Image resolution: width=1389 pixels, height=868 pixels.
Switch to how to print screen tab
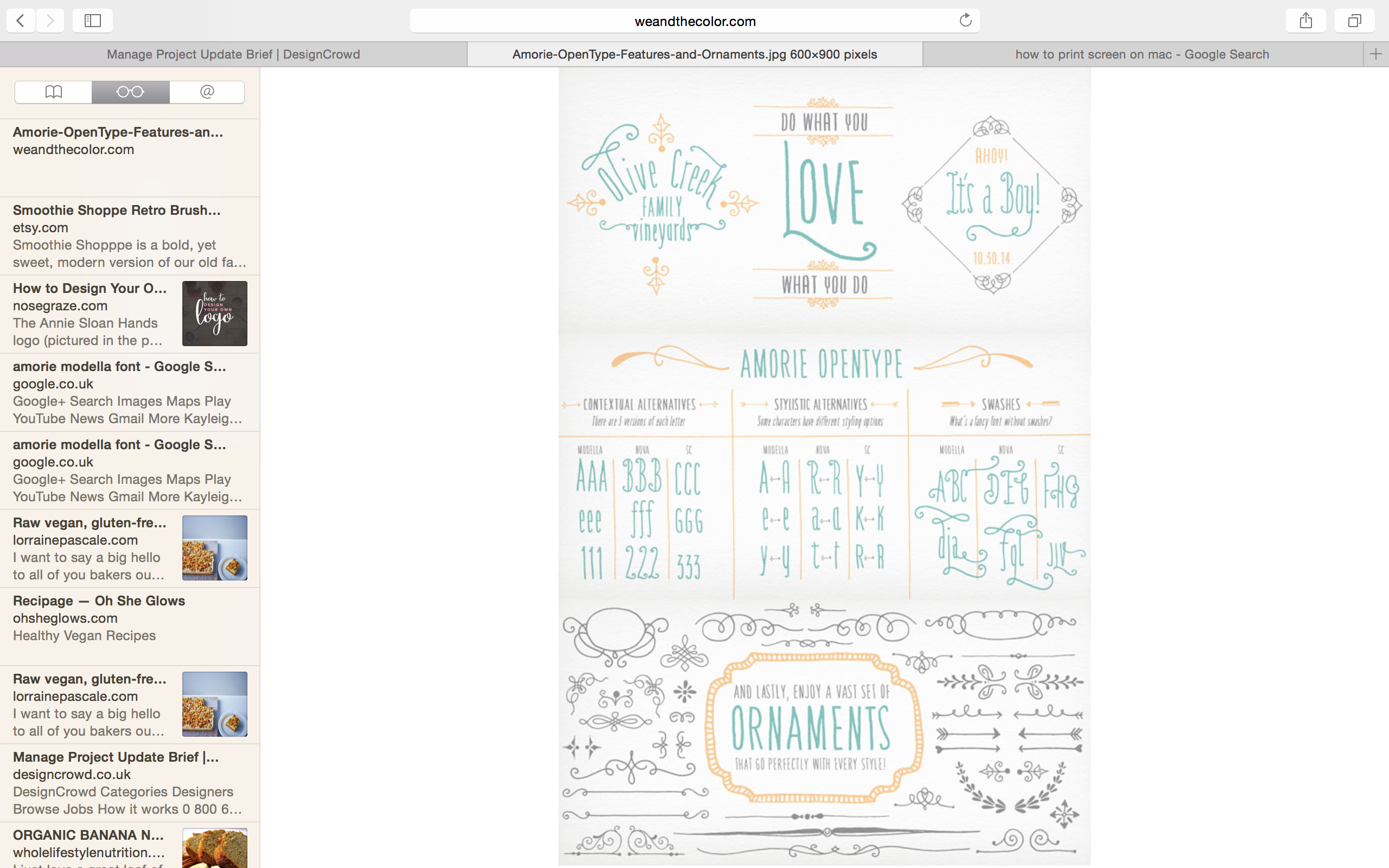click(x=1142, y=54)
